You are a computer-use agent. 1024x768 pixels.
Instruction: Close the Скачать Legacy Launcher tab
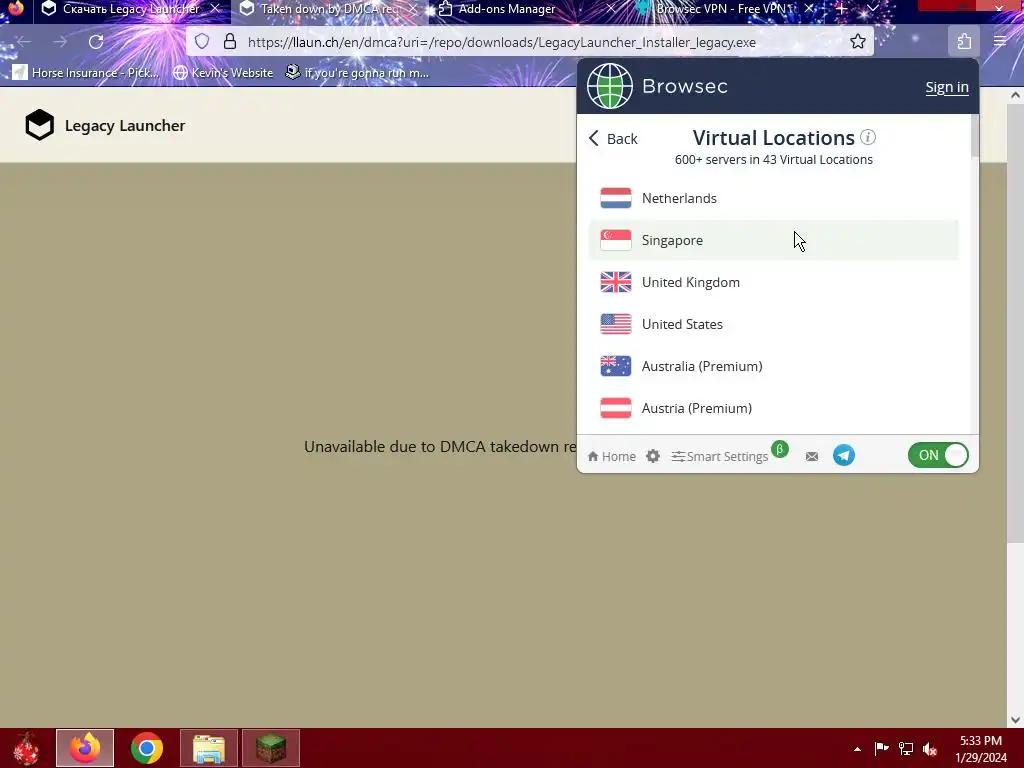coord(215,9)
